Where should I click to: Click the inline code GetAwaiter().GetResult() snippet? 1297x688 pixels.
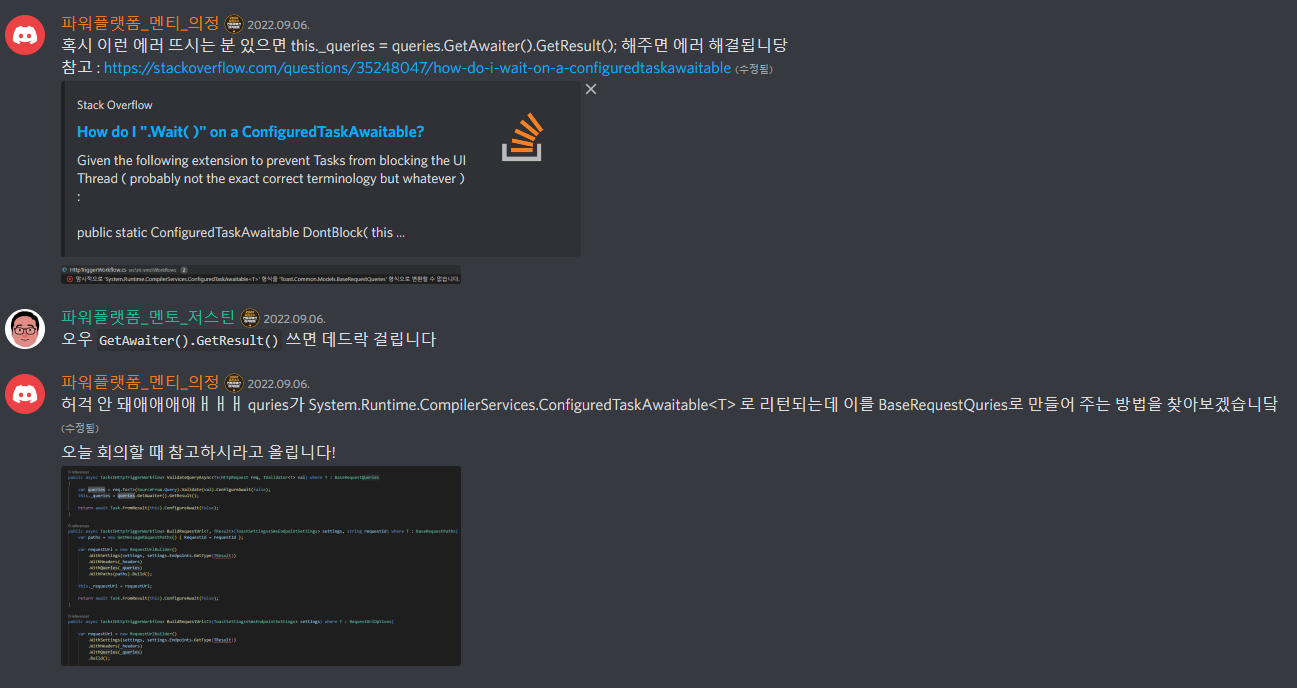(x=189, y=340)
